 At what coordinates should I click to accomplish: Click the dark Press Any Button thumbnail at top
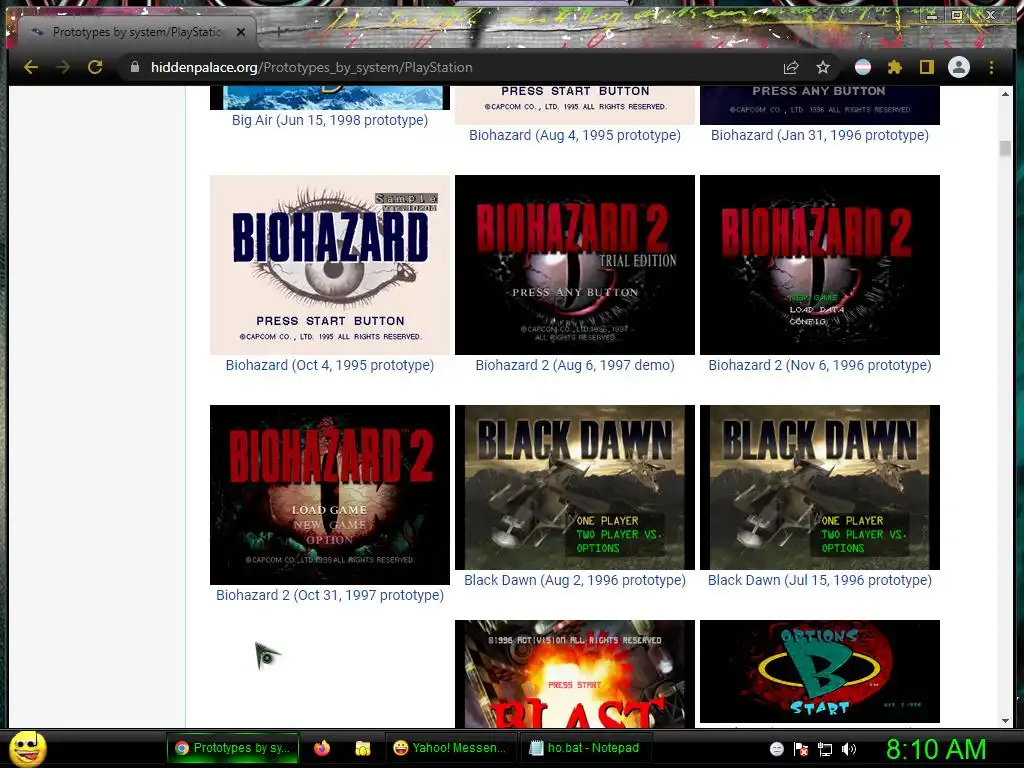coord(820,104)
